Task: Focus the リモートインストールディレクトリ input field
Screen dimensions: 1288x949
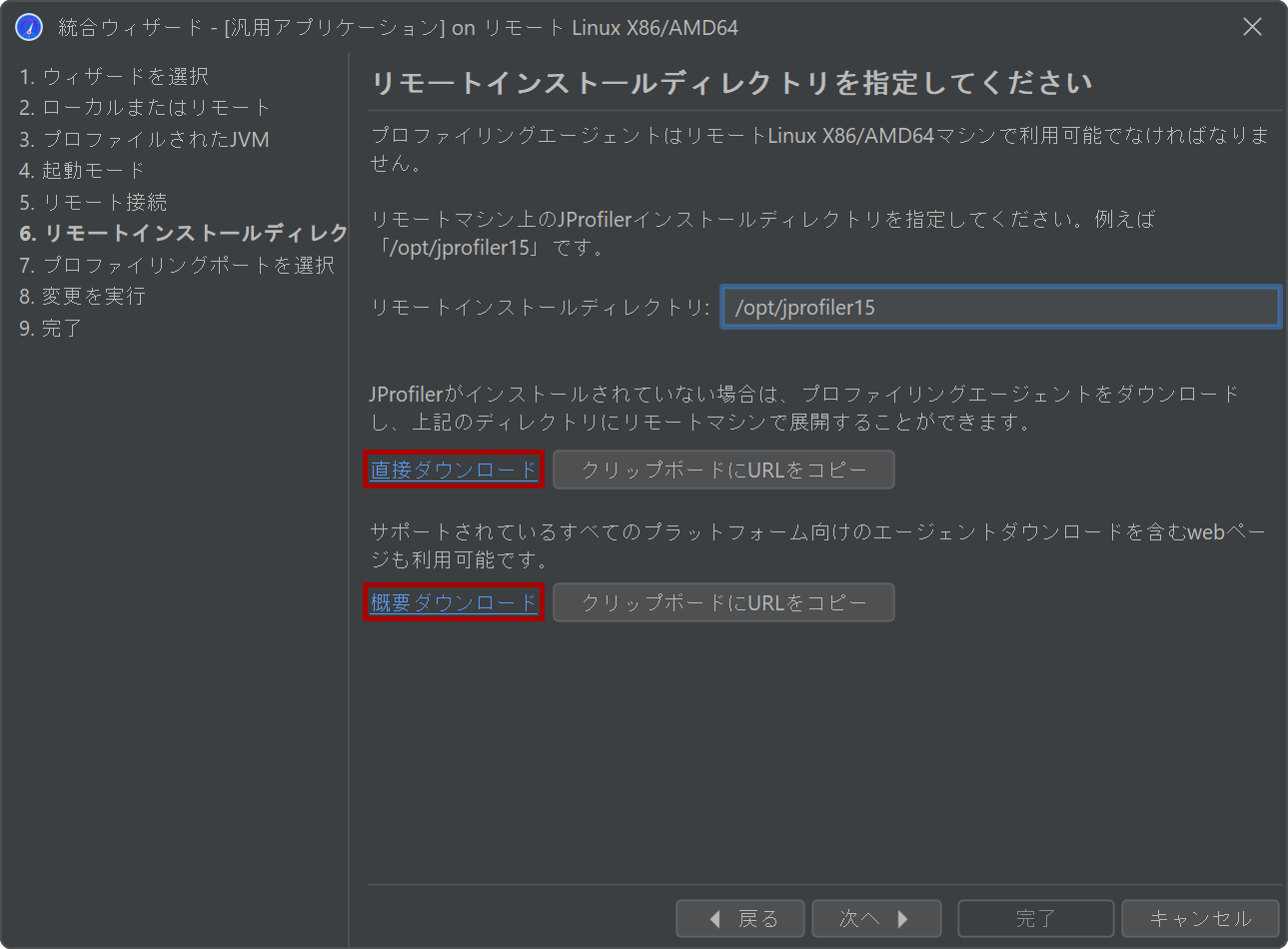Action: [1000, 308]
